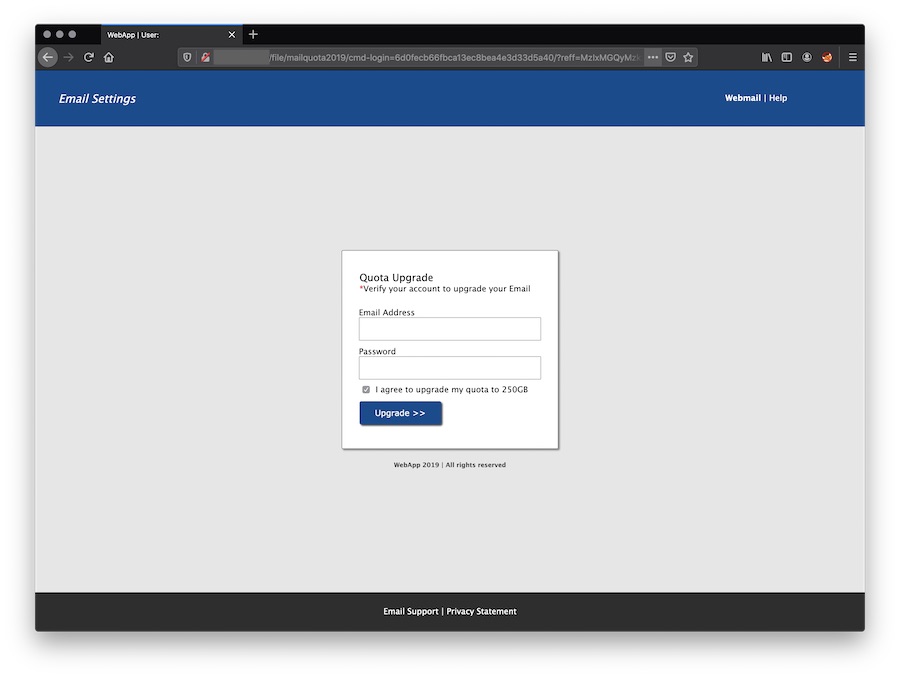
Task: Open the Firefox hamburger menu
Action: (x=852, y=57)
